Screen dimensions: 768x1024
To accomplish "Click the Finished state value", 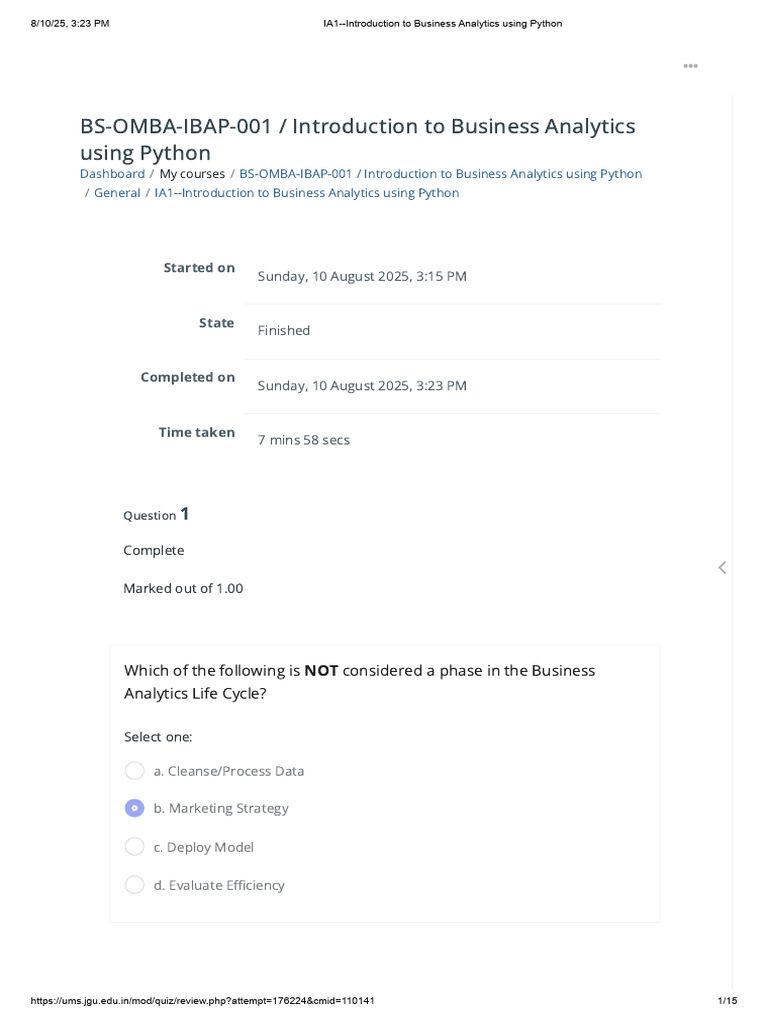I will (284, 330).
